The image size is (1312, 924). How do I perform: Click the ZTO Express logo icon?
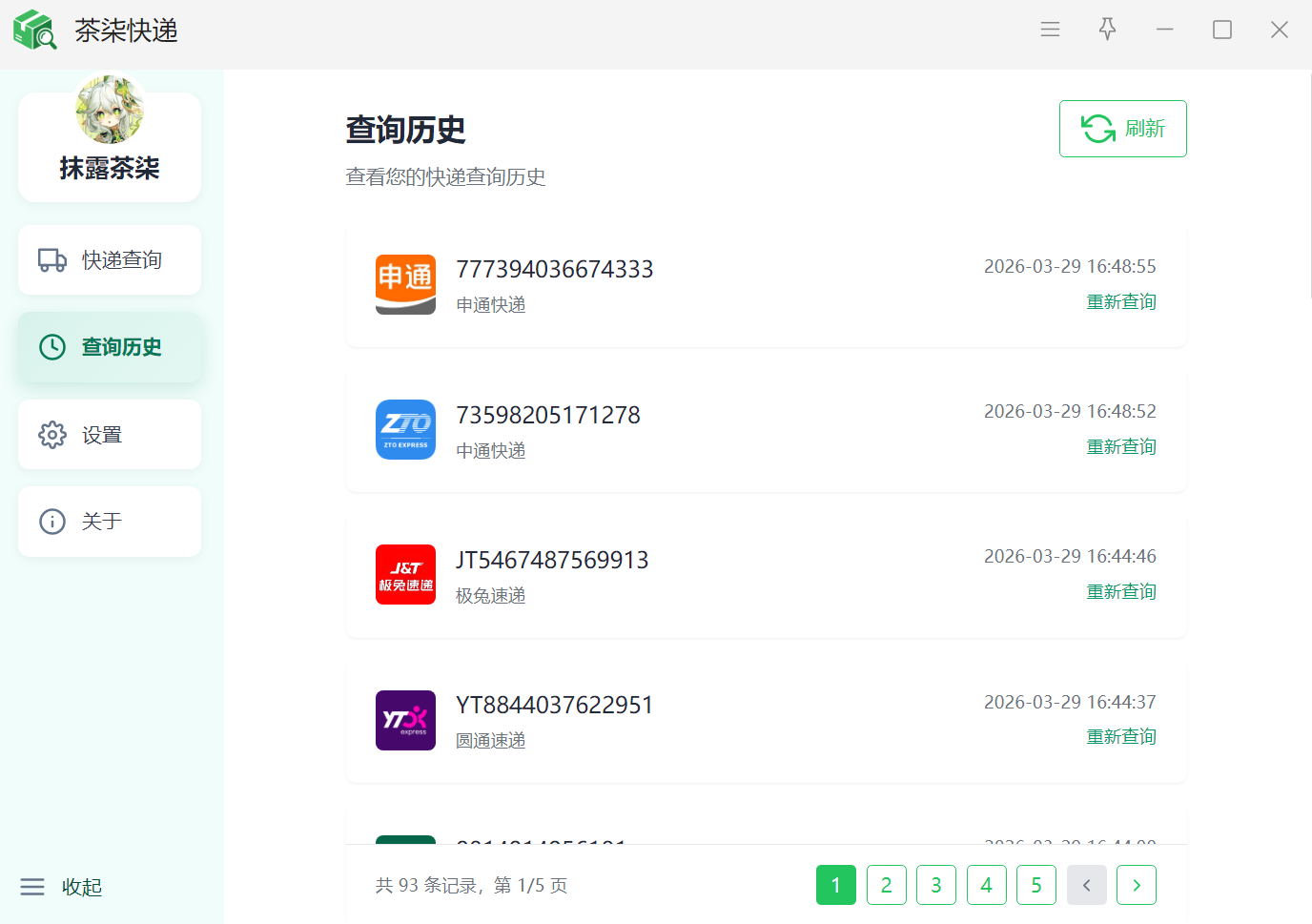tap(405, 429)
